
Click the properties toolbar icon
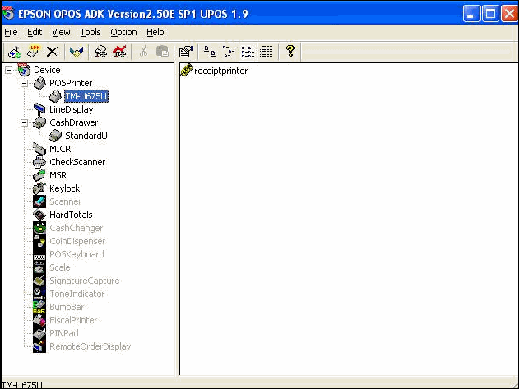[x=185, y=52]
